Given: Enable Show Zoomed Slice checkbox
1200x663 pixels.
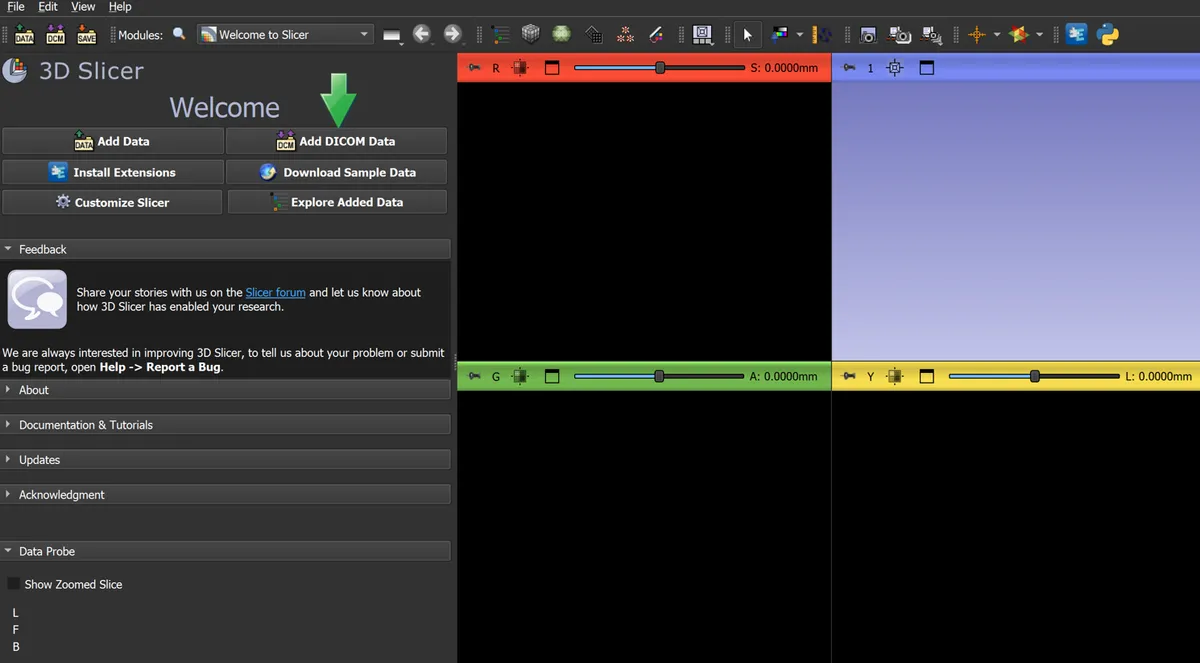Looking at the screenshot, I should click(13, 584).
